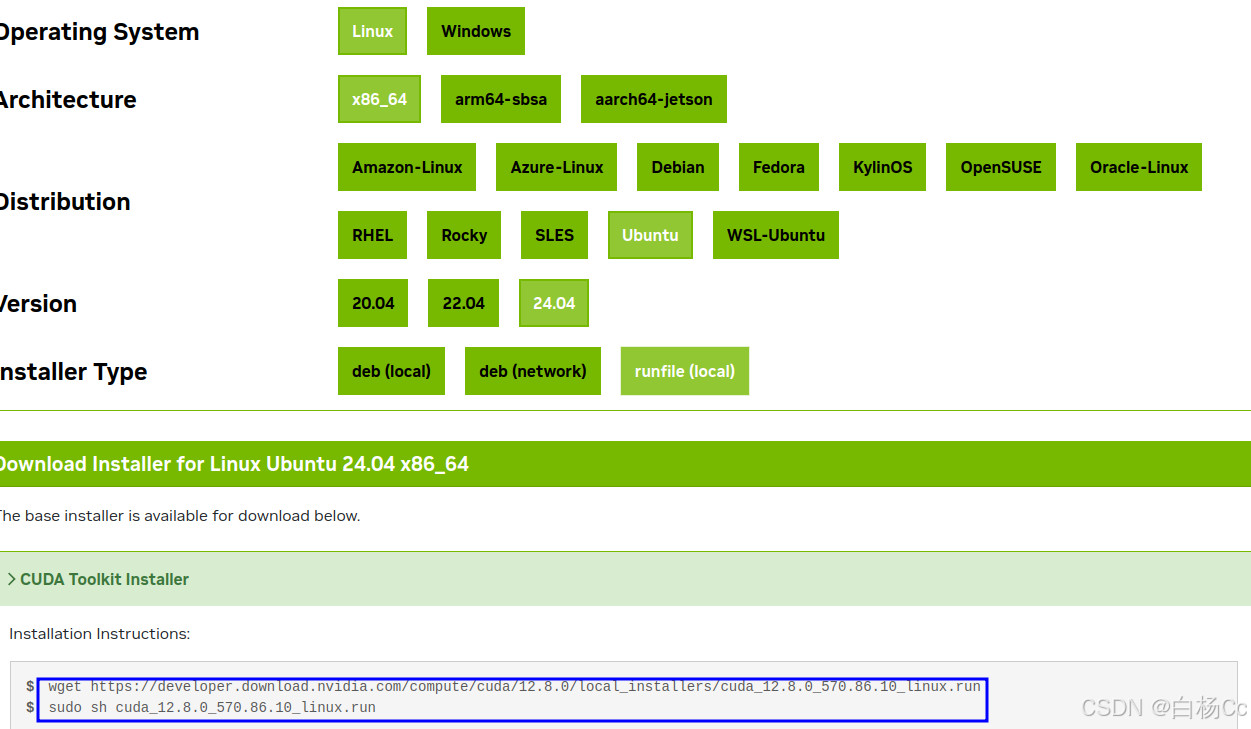Click the base installer availability text
This screenshot has width=1251, height=729.
pyautogui.click(x=178, y=516)
